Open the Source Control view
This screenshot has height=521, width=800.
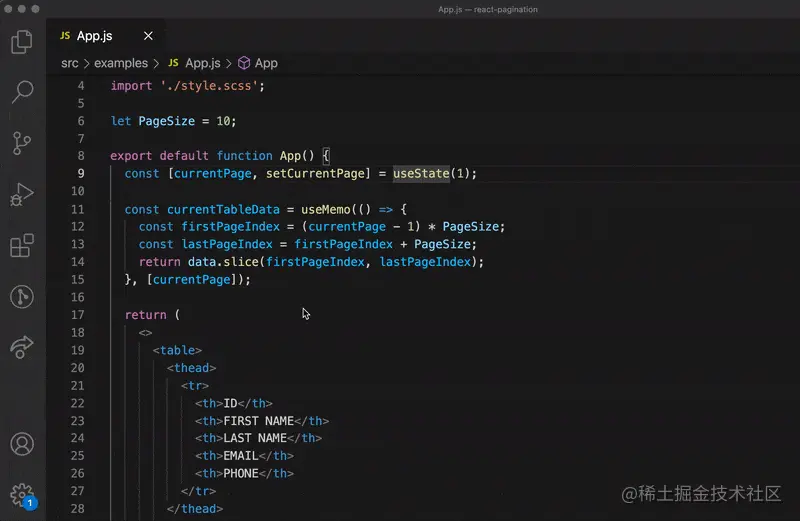(x=22, y=143)
